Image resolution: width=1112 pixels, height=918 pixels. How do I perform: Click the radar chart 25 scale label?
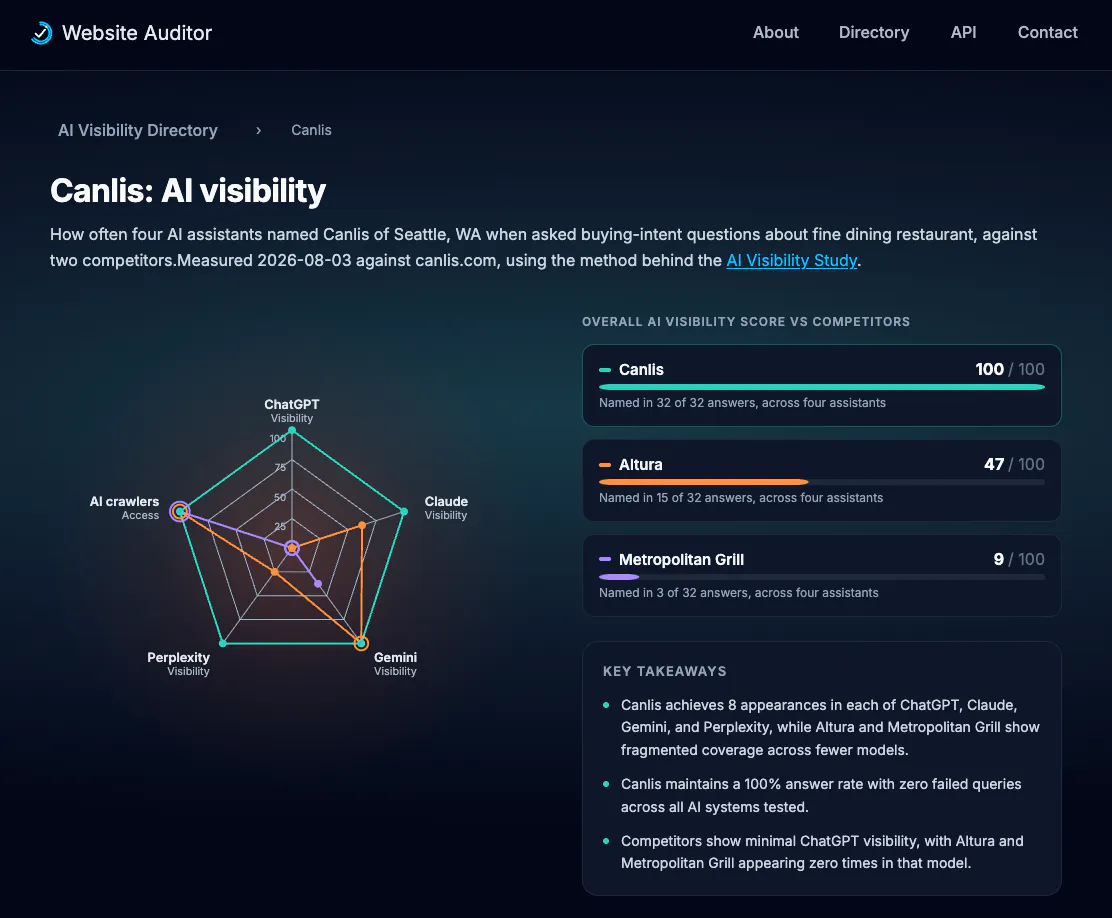280,526
